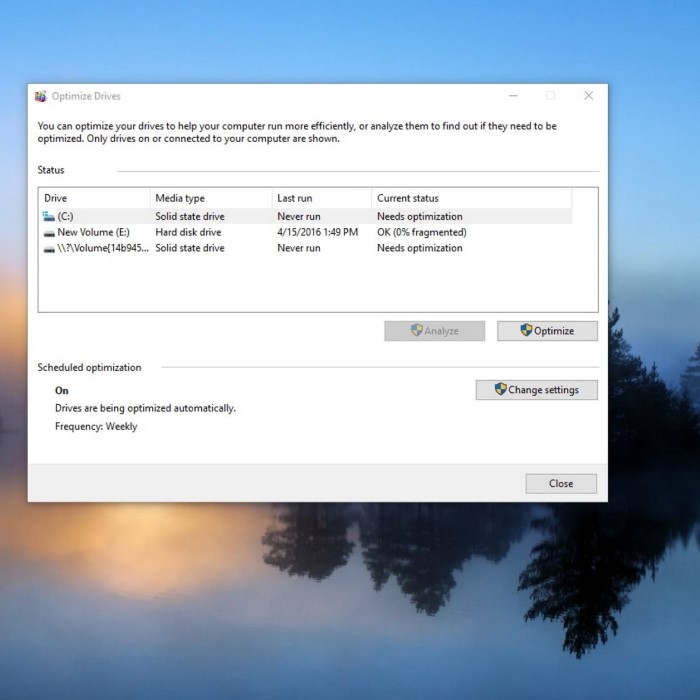Click the OK (0% fragmented) status cell
700x700 pixels.
(421, 232)
